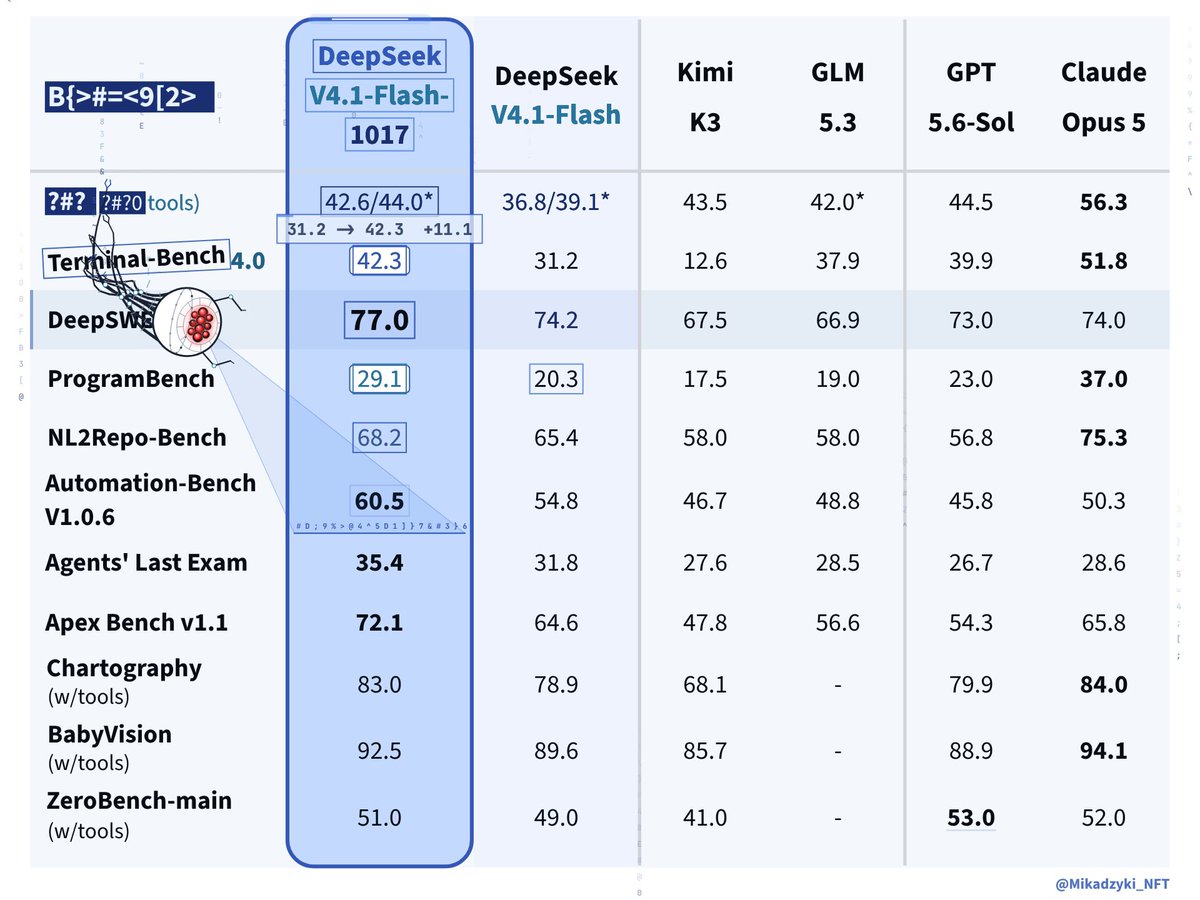
Task: Click the bold 60.5 Automation-Bench score
Action: (379, 500)
